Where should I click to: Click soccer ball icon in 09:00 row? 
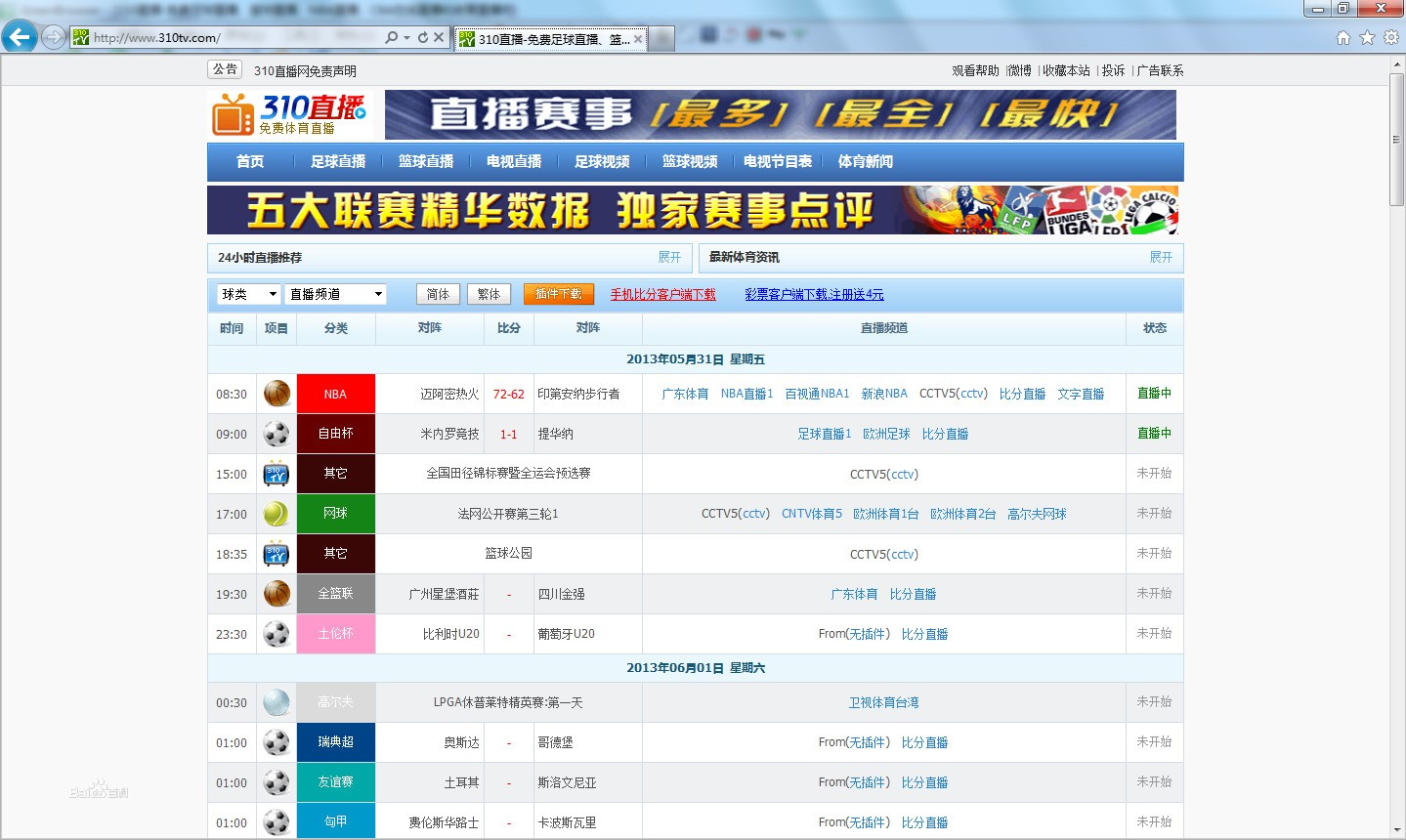277,434
